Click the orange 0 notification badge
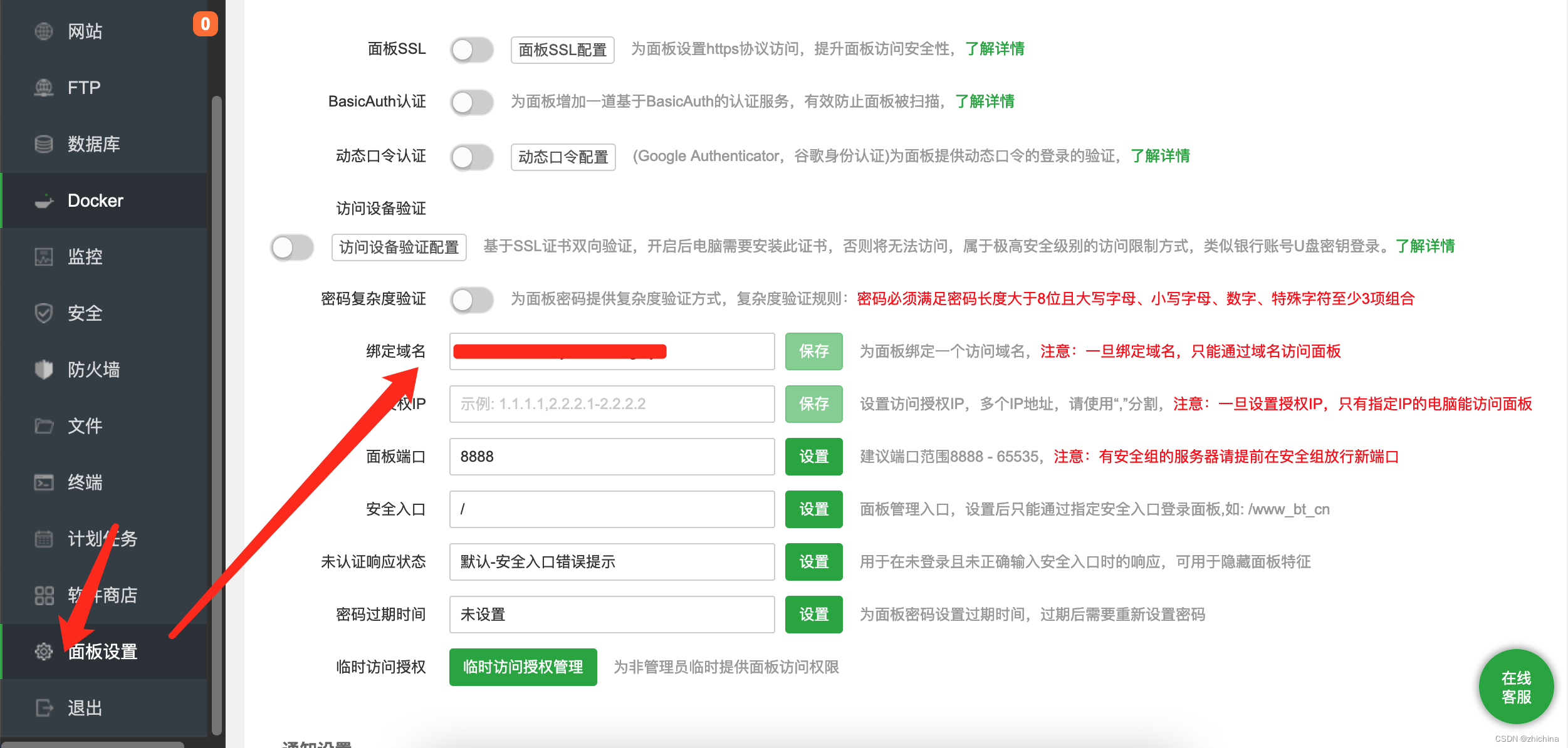This screenshot has width=1568, height=748. pyautogui.click(x=205, y=24)
